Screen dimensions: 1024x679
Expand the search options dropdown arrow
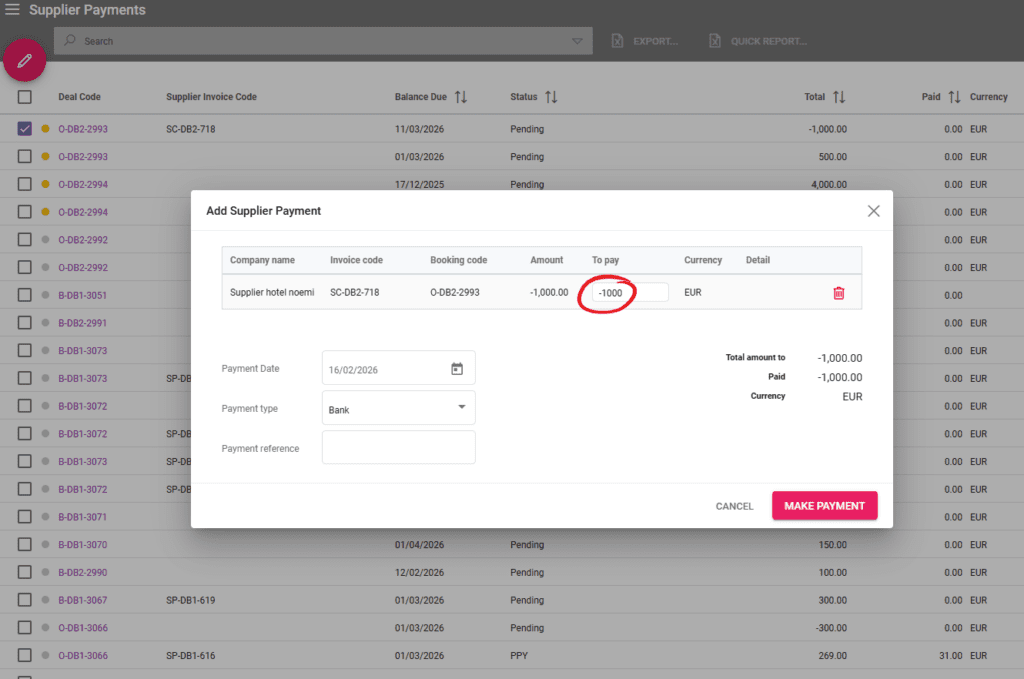click(x=577, y=40)
